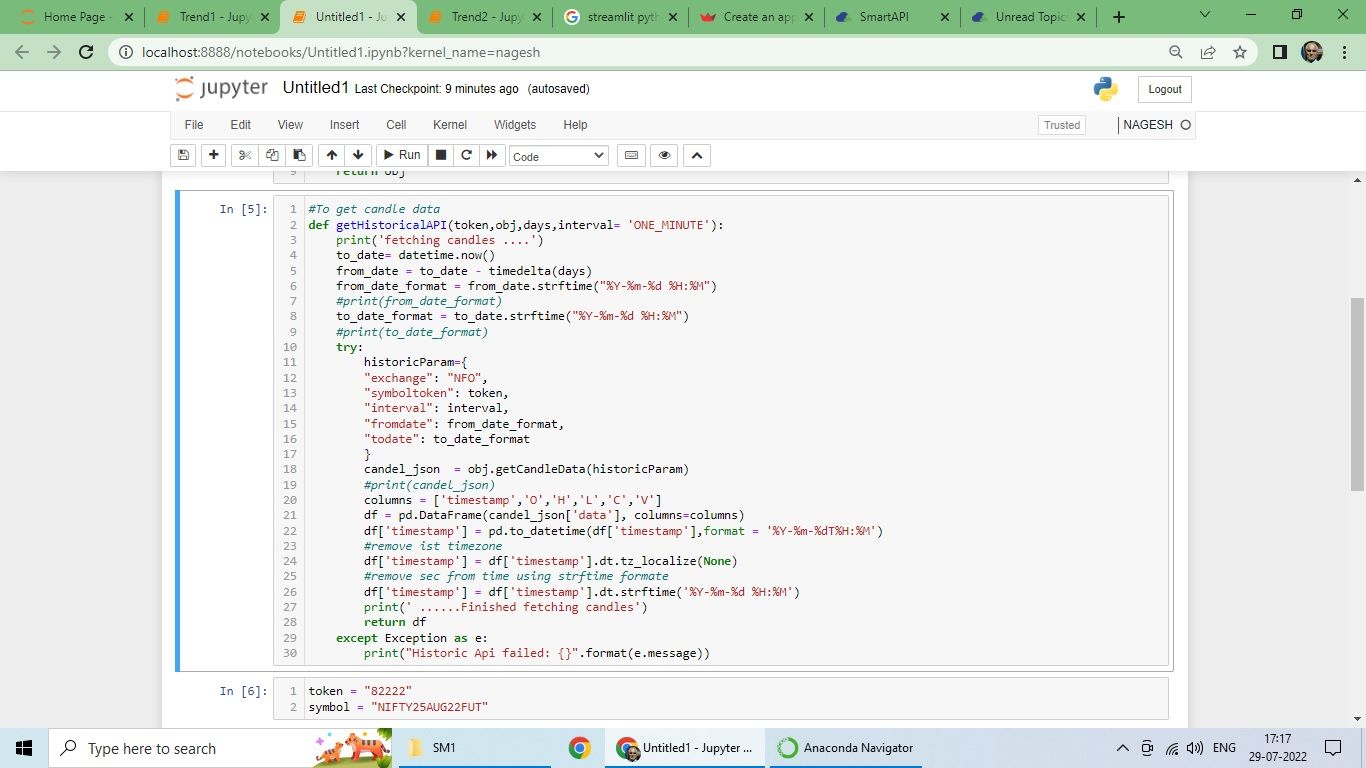
Task: Click the NAGESH kernel idle indicator circle
Action: (1186, 125)
